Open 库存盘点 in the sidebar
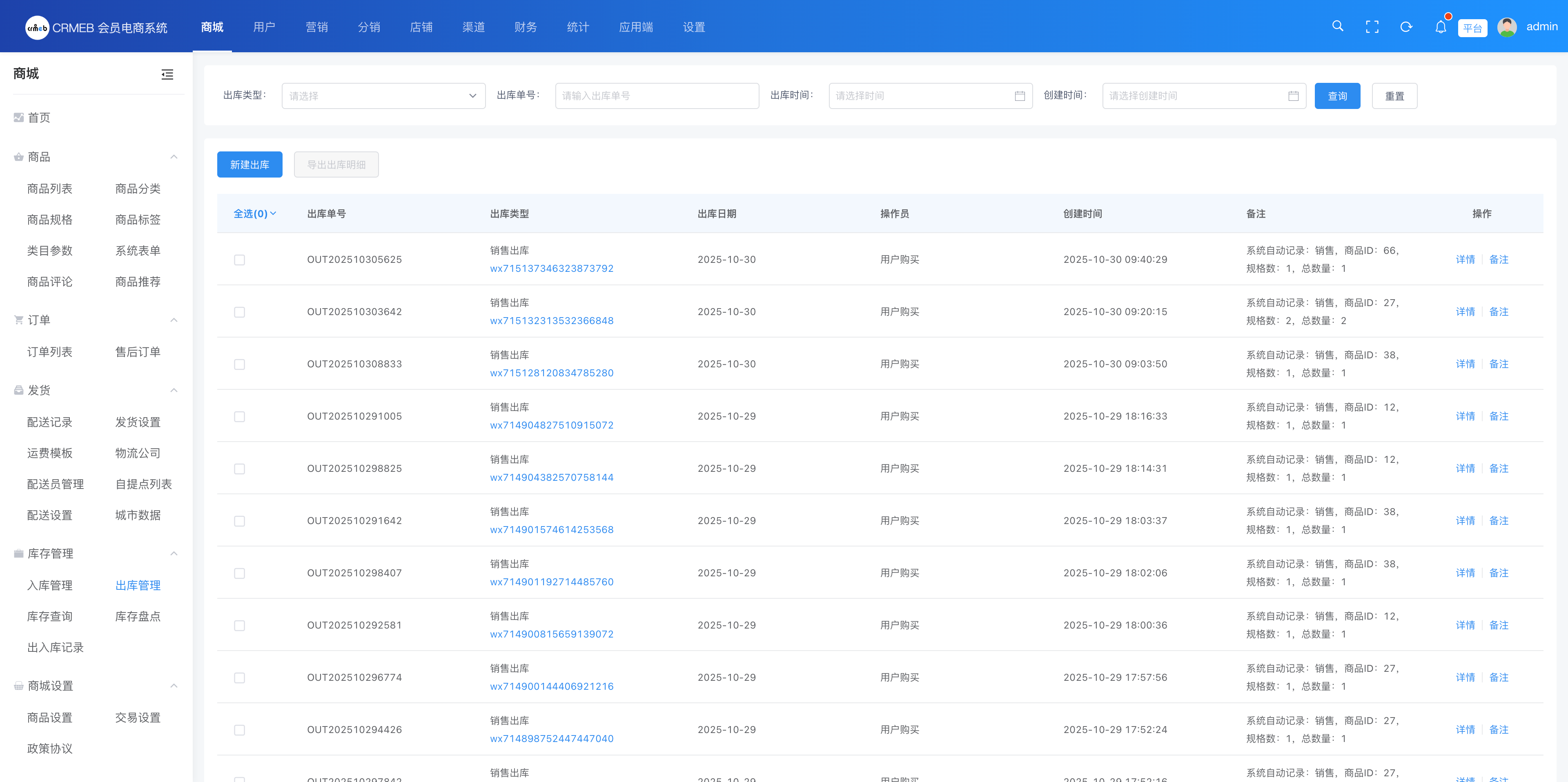This screenshot has width=1568, height=782. 138,616
